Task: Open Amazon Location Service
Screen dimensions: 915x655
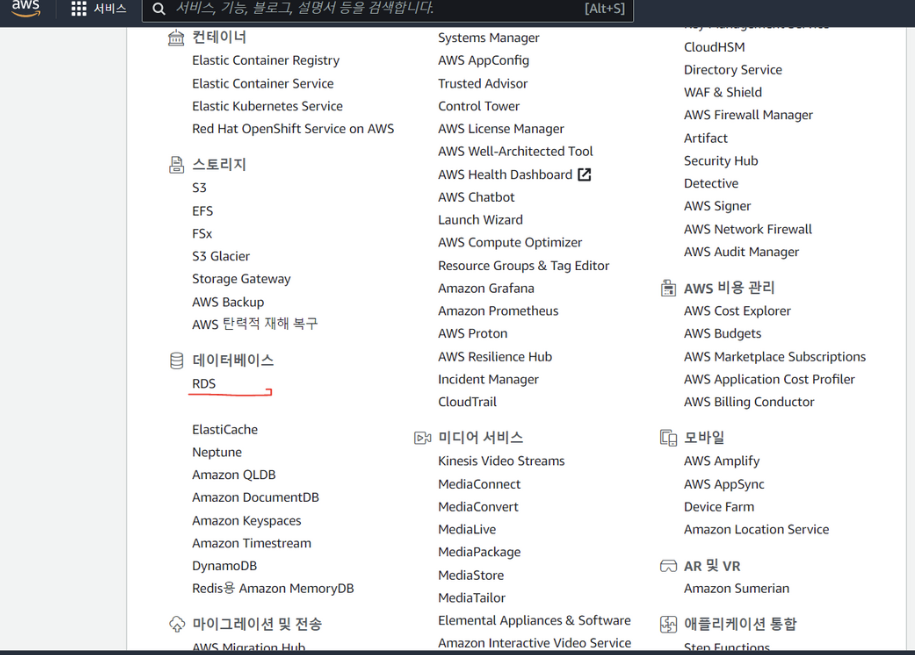Action: pos(756,529)
